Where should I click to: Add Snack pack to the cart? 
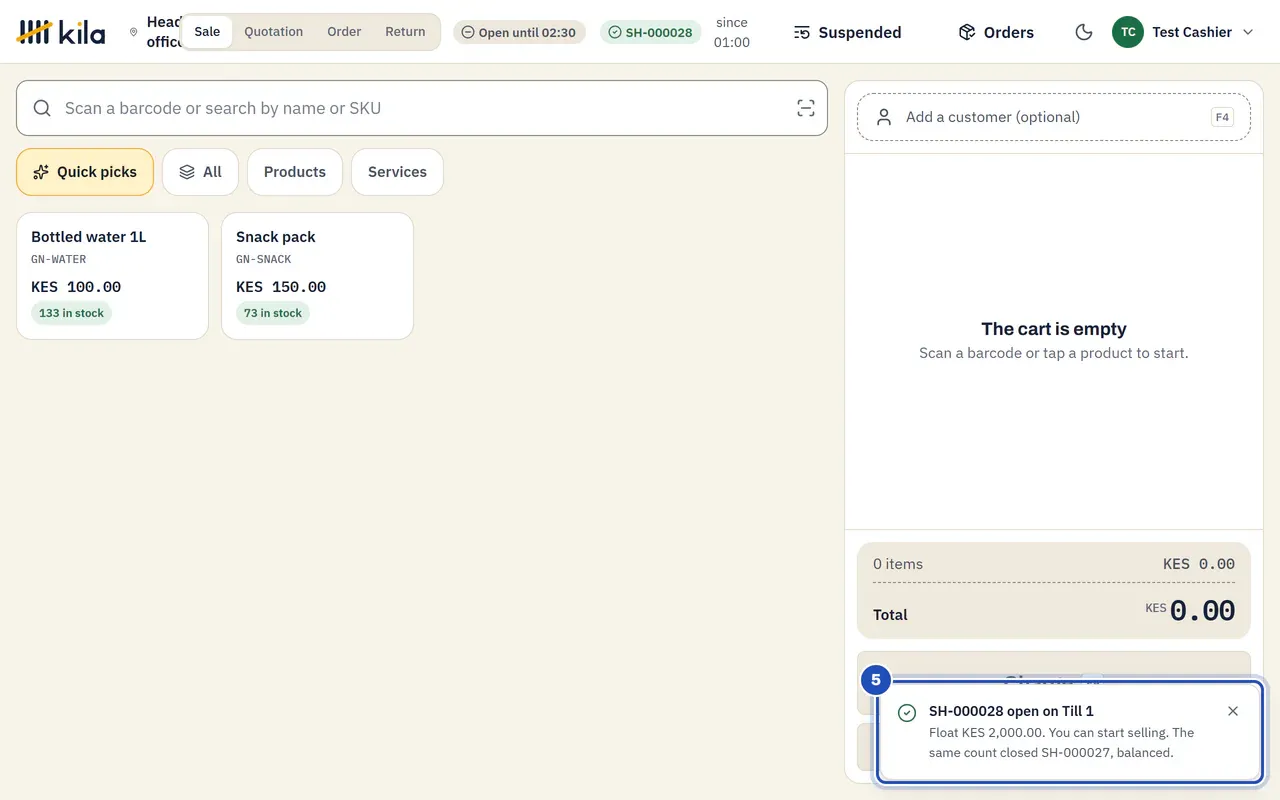(x=317, y=276)
